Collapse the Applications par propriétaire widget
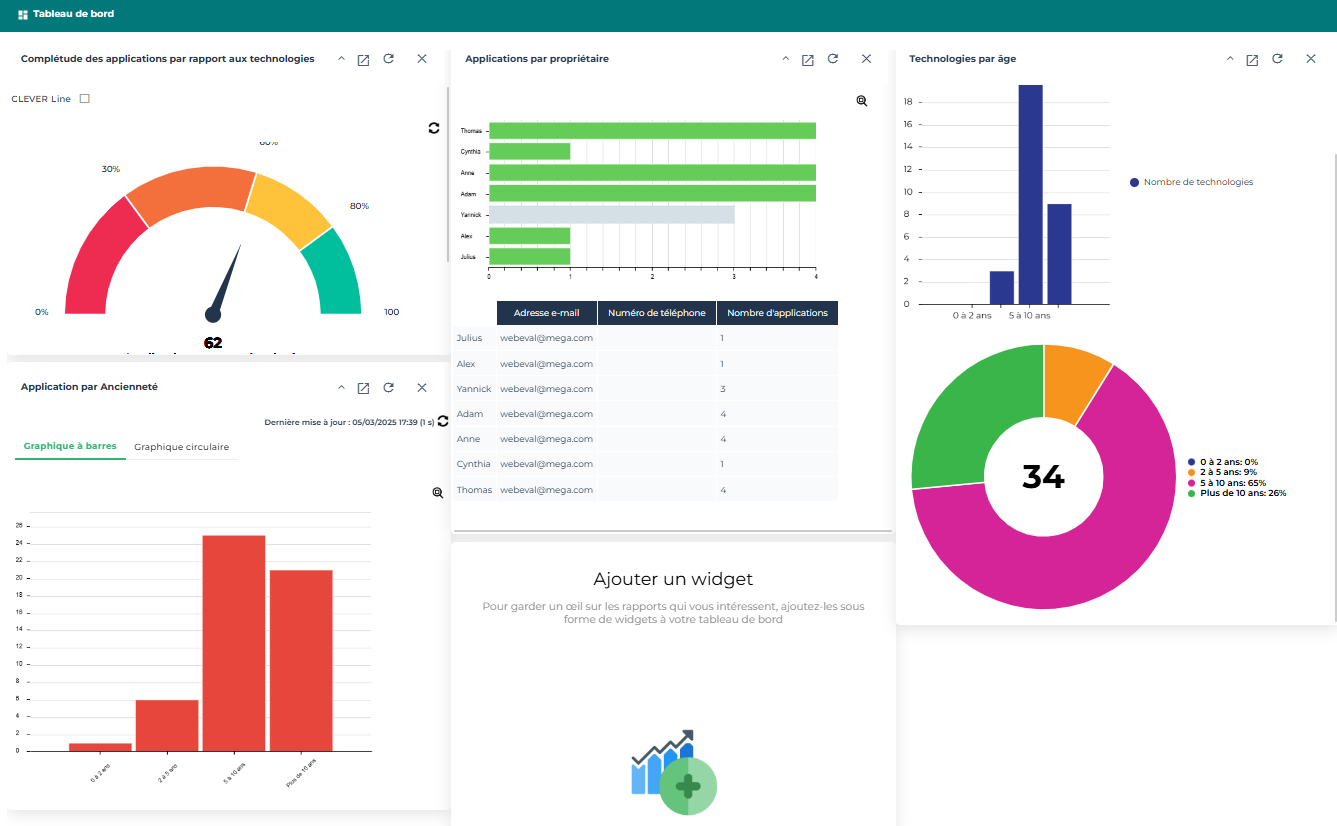The width and height of the screenshot is (1337, 826). 785,59
